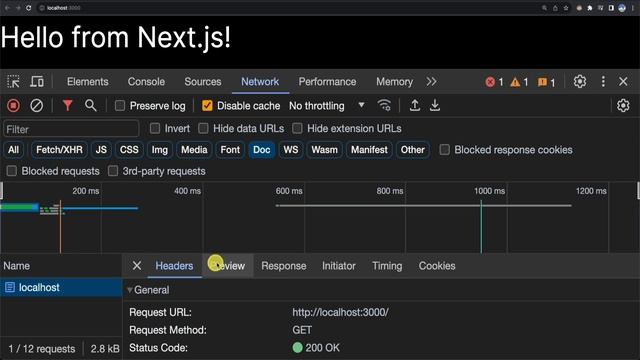Check the Invert filter checkbox
This screenshot has height=360, width=640.
tap(155, 129)
